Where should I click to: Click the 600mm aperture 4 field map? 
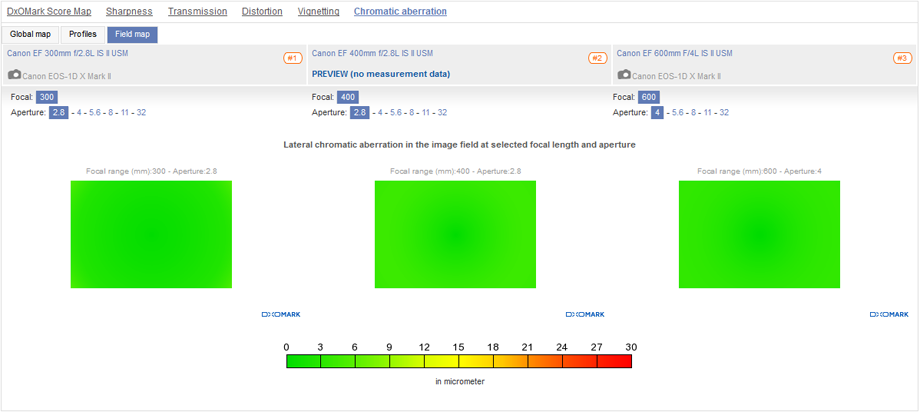click(x=759, y=234)
